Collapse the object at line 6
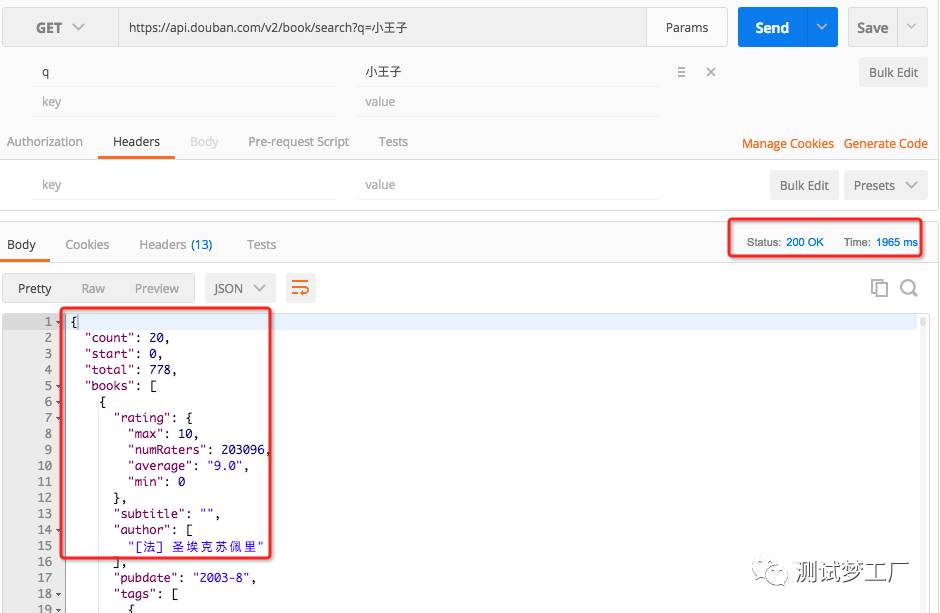 tap(58, 403)
